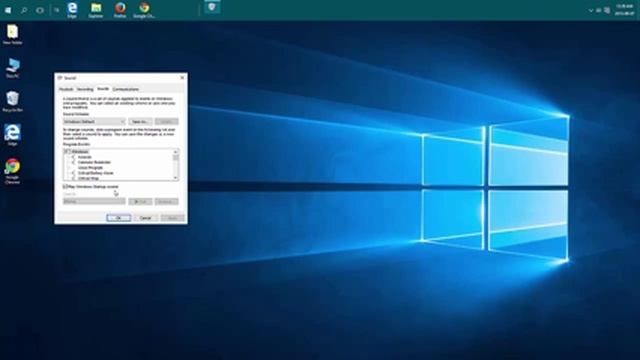The width and height of the screenshot is (640, 360).
Task: Launch Edge from the taskbar
Action: [72, 10]
